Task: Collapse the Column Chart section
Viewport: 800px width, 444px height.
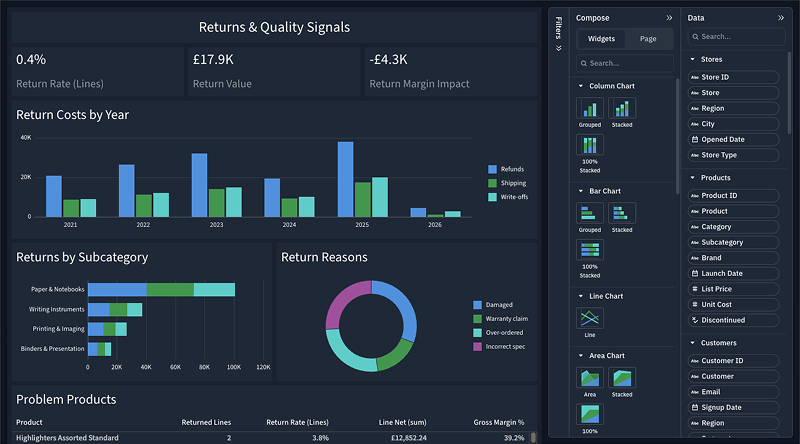Action: pyautogui.click(x=582, y=86)
